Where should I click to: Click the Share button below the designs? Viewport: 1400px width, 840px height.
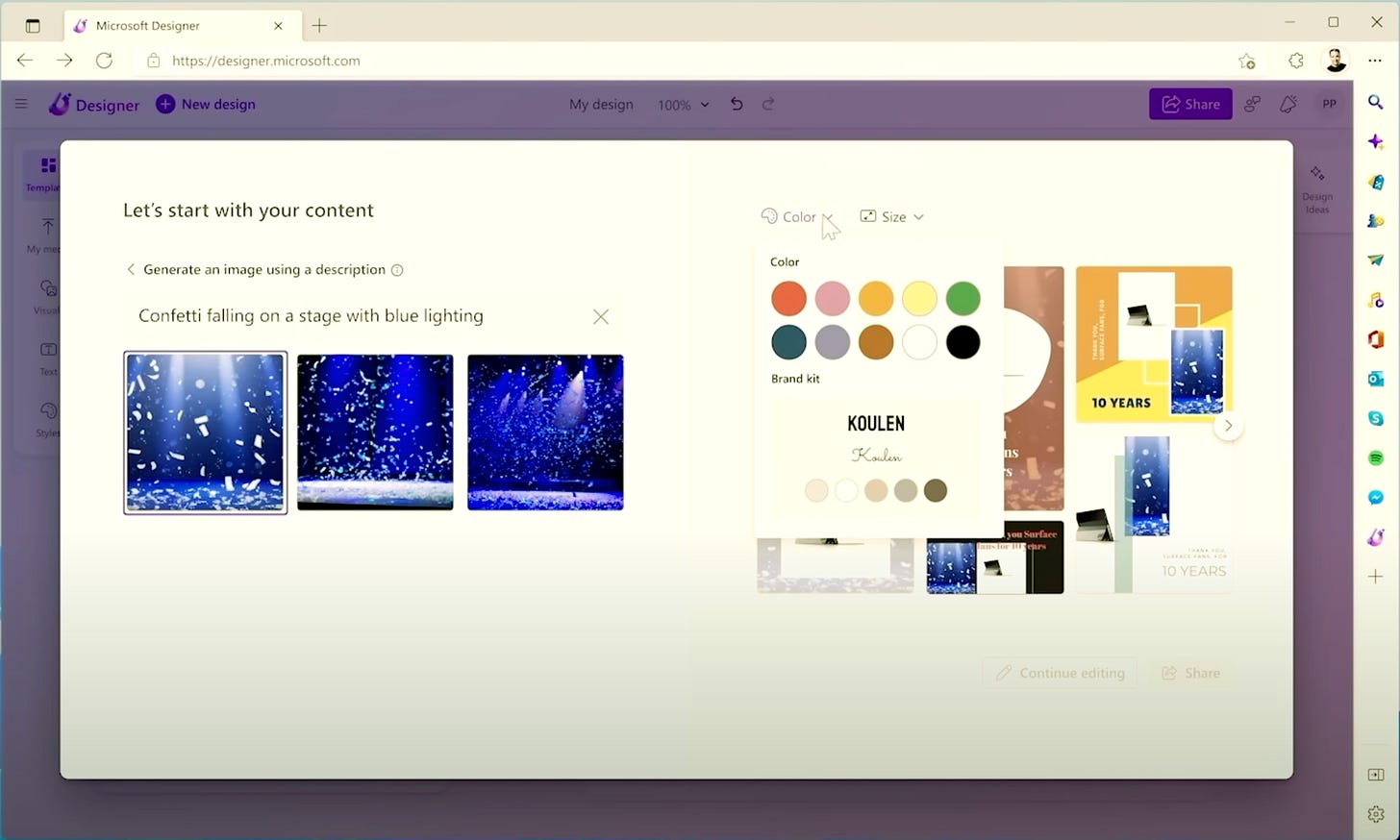point(1190,673)
